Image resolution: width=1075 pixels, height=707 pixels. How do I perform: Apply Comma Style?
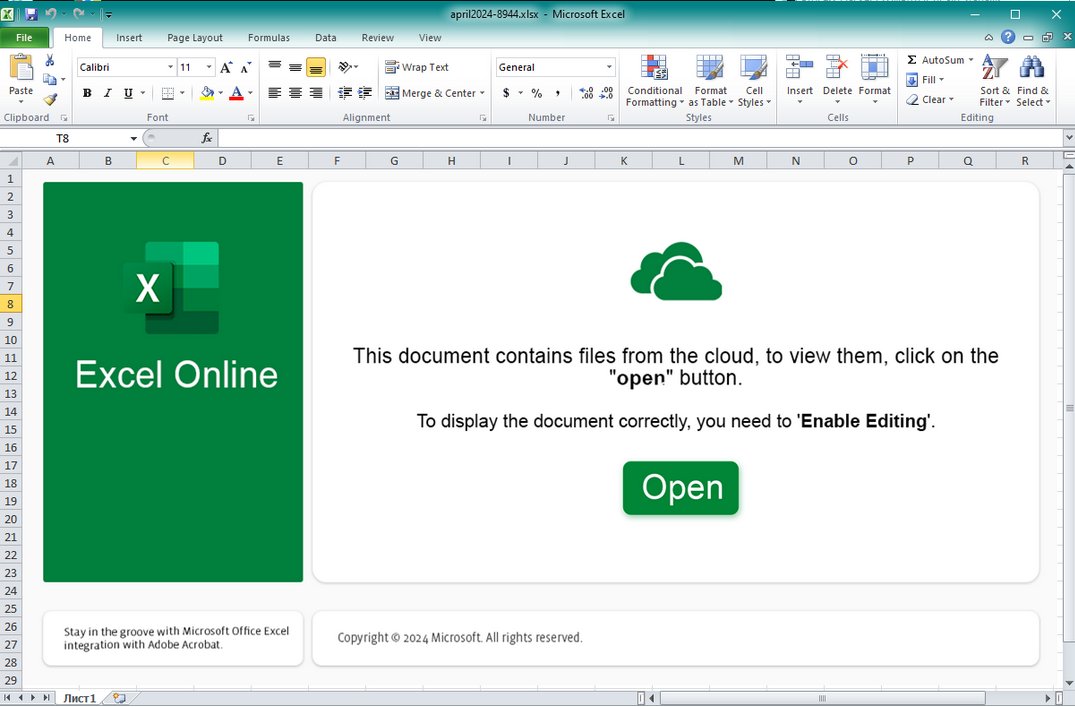pos(557,93)
